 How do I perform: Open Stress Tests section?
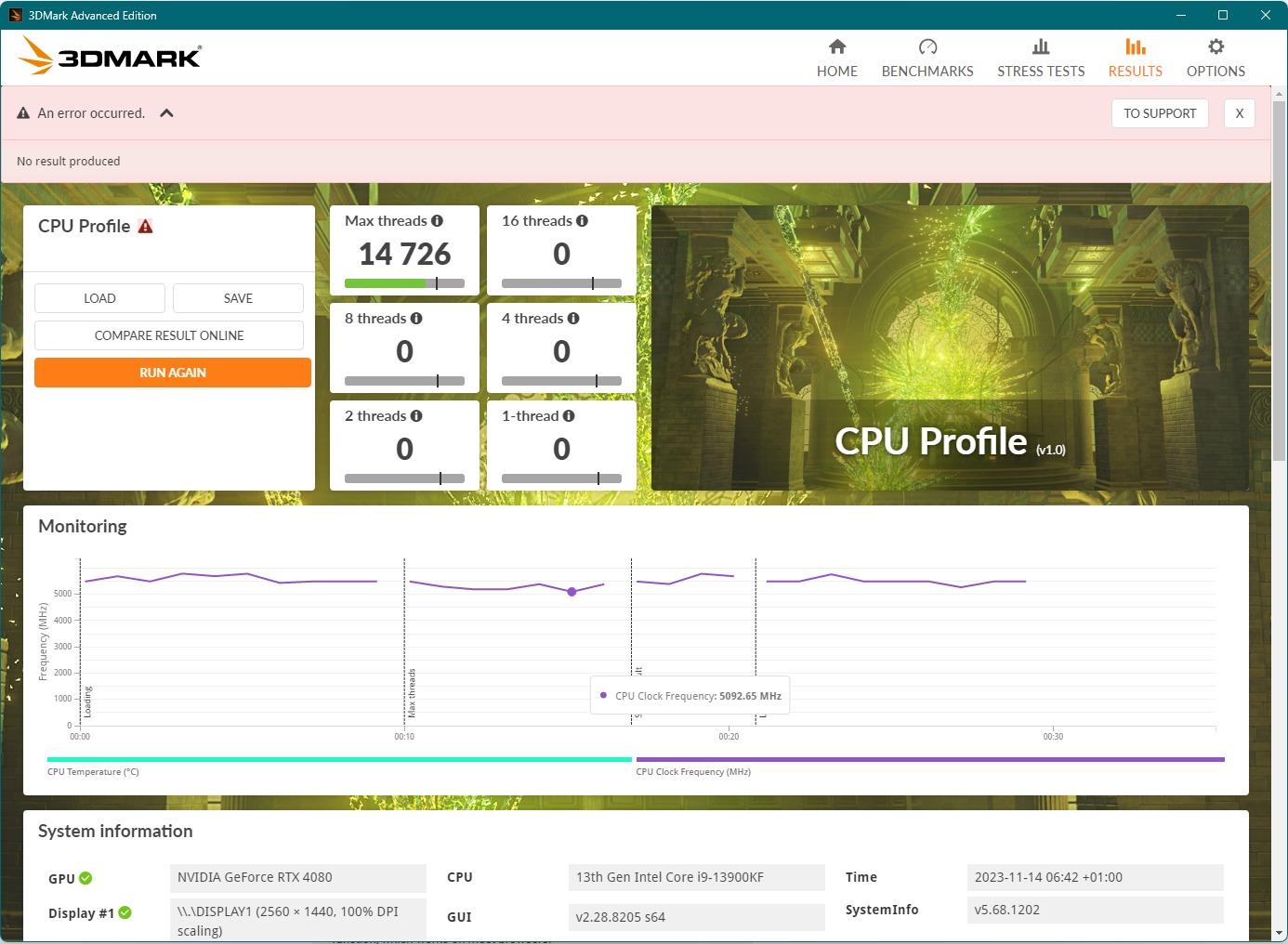1040,59
